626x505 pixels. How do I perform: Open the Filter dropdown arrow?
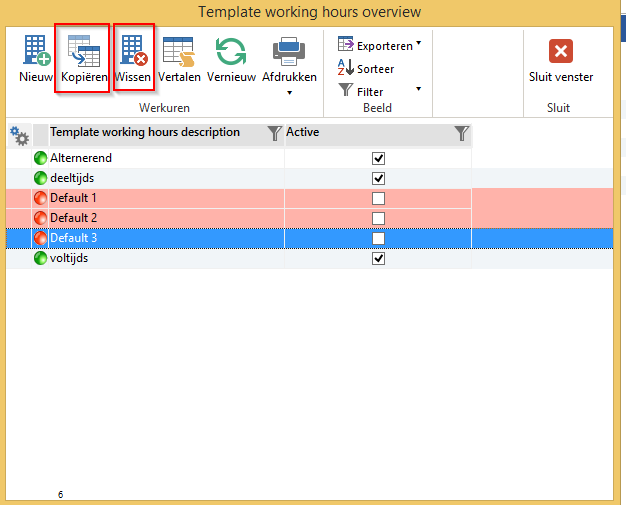coord(418,89)
